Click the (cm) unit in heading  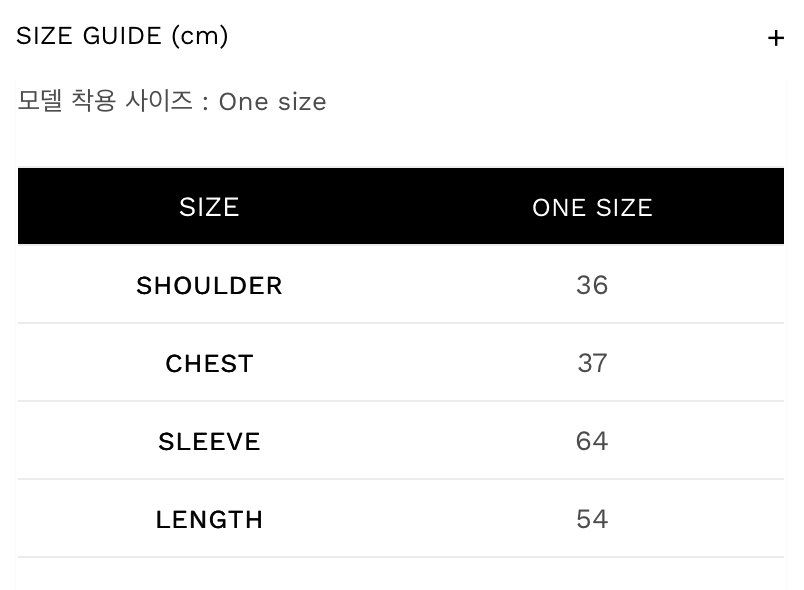(x=200, y=37)
